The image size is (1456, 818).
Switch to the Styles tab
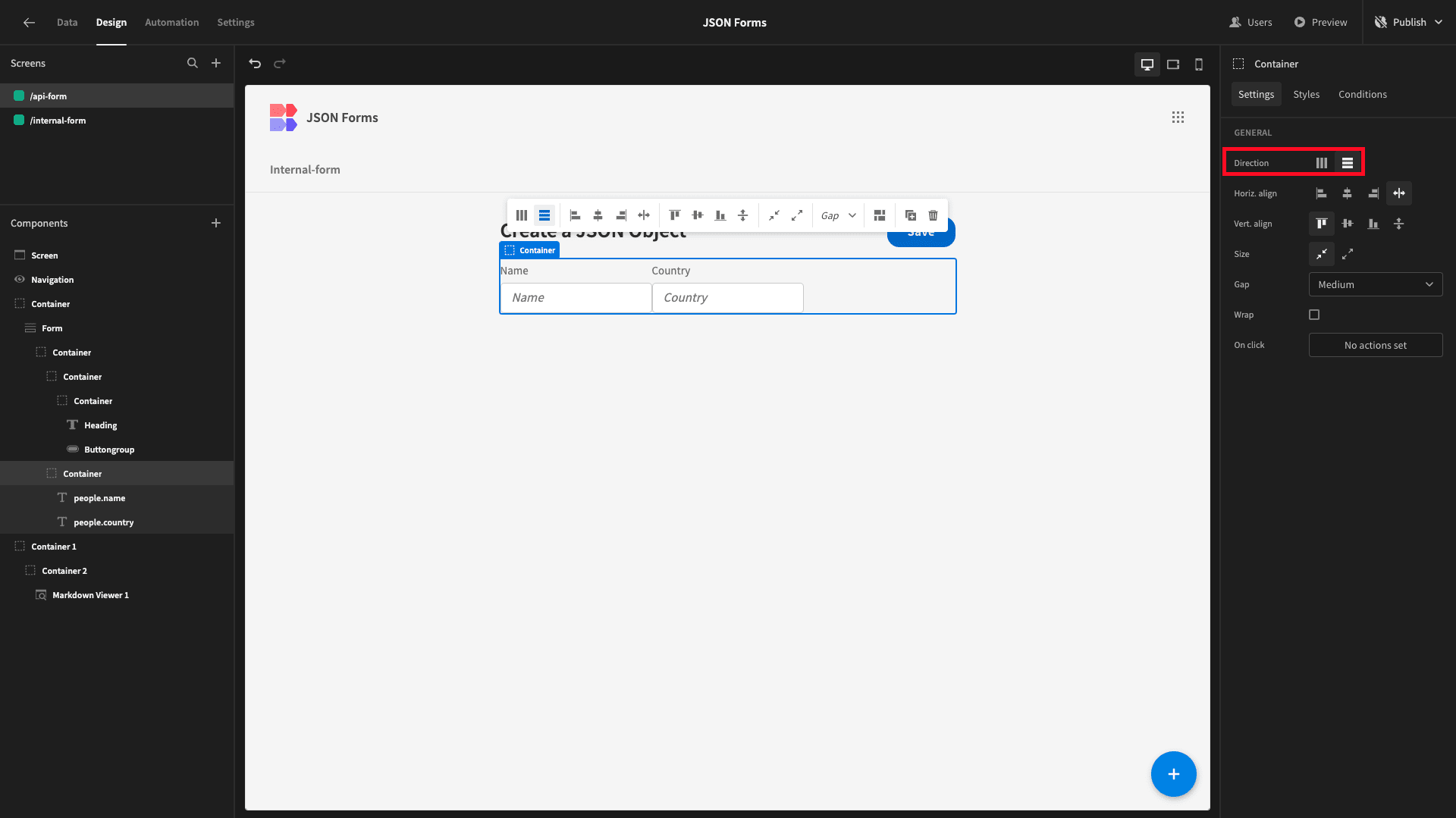[1306, 94]
